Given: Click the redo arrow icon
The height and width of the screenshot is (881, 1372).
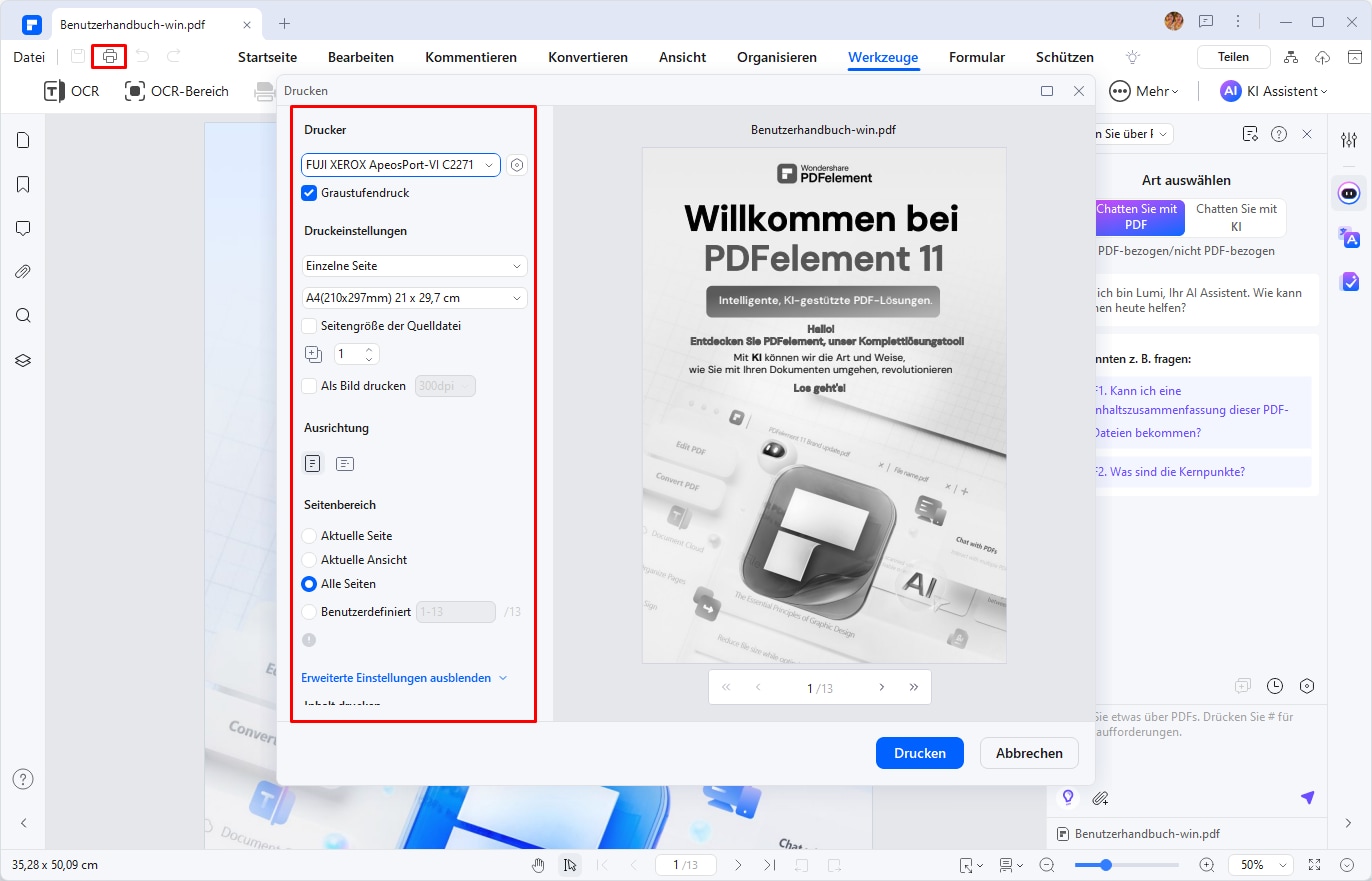Looking at the screenshot, I should (174, 57).
